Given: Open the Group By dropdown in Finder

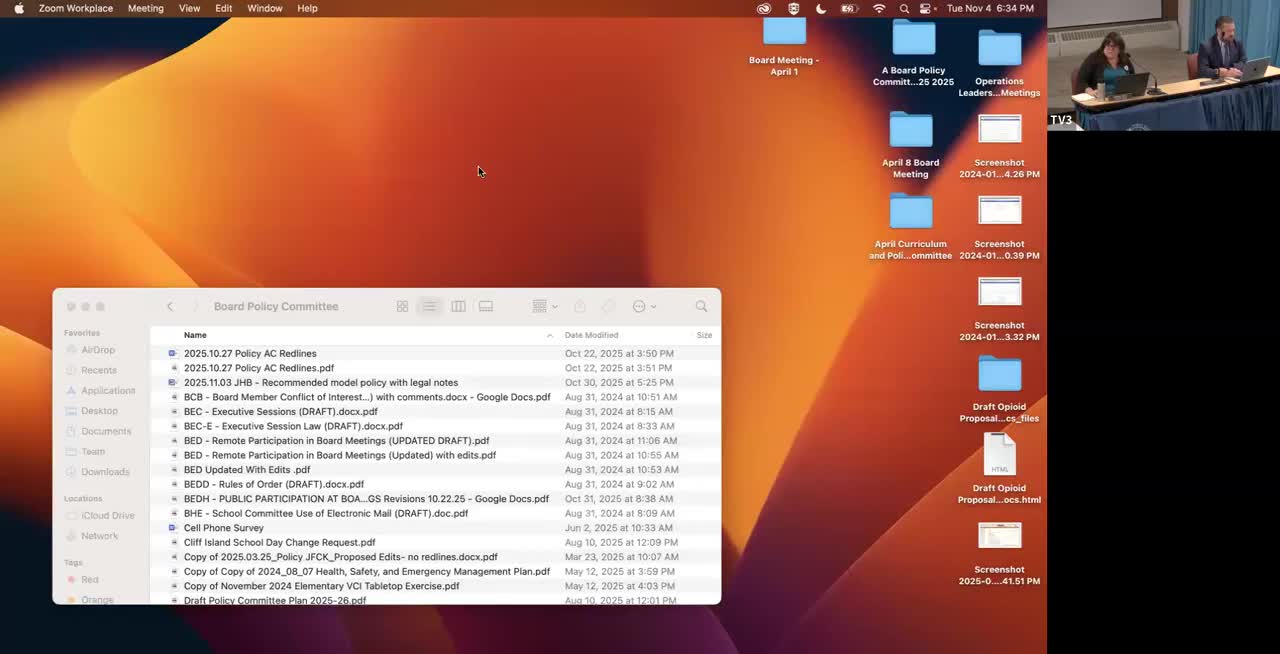Looking at the screenshot, I should pos(544,306).
